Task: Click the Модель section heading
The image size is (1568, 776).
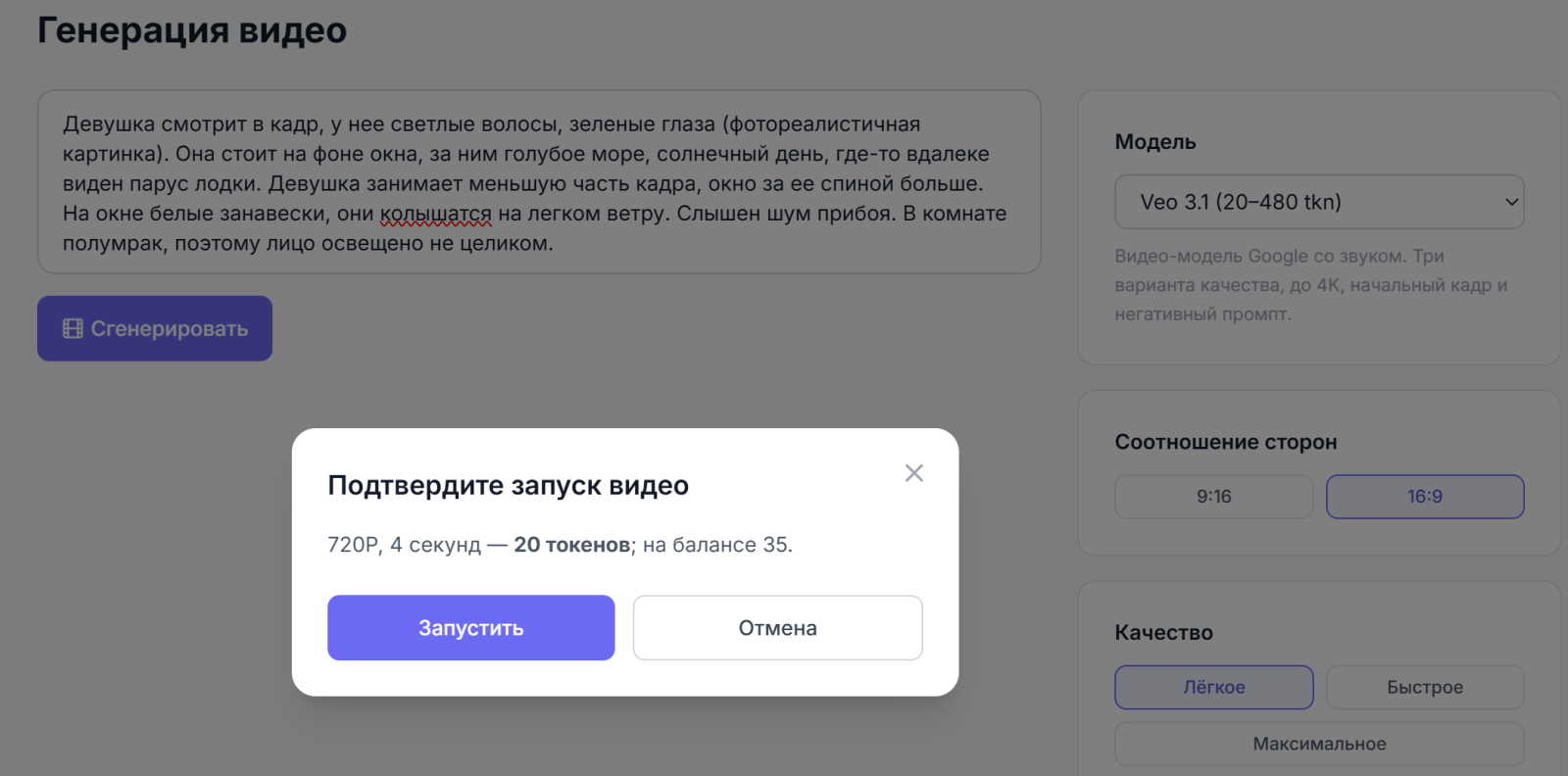Action: (1155, 142)
